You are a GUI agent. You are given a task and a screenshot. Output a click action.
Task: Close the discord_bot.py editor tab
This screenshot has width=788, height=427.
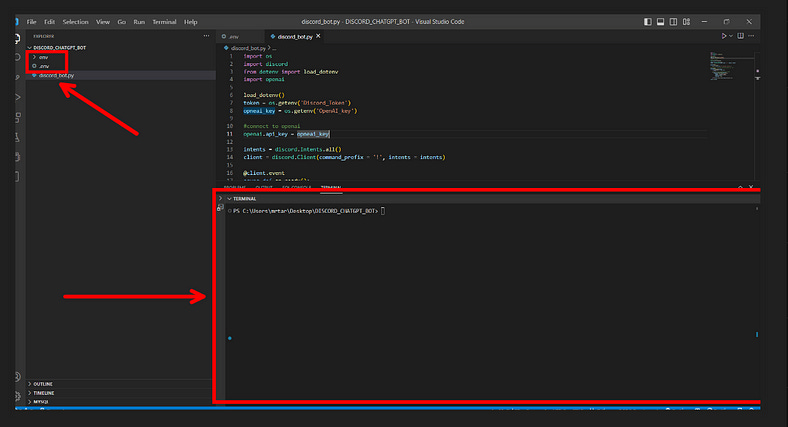point(318,36)
